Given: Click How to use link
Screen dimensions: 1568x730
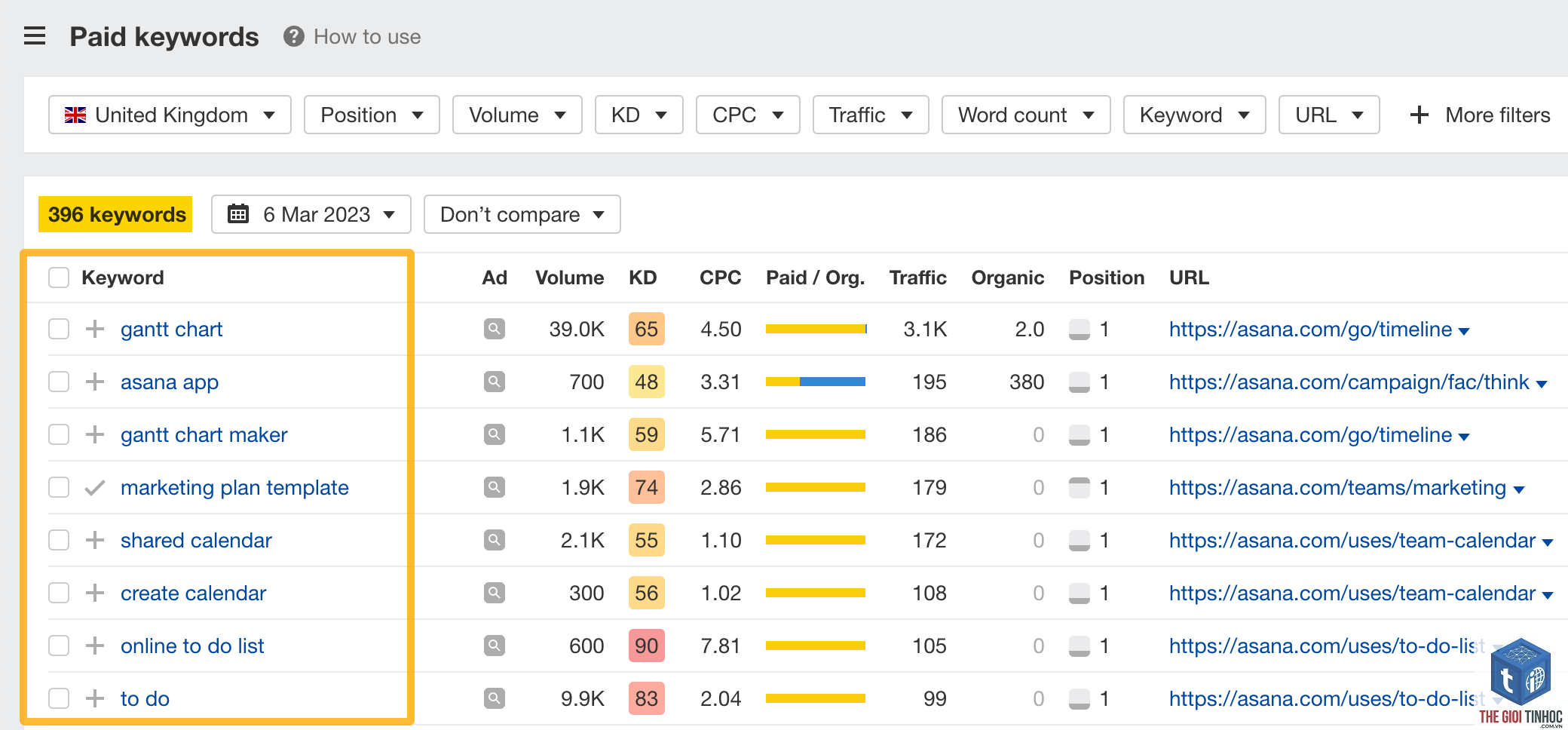Looking at the screenshot, I should pyautogui.click(x=367, y=36).
